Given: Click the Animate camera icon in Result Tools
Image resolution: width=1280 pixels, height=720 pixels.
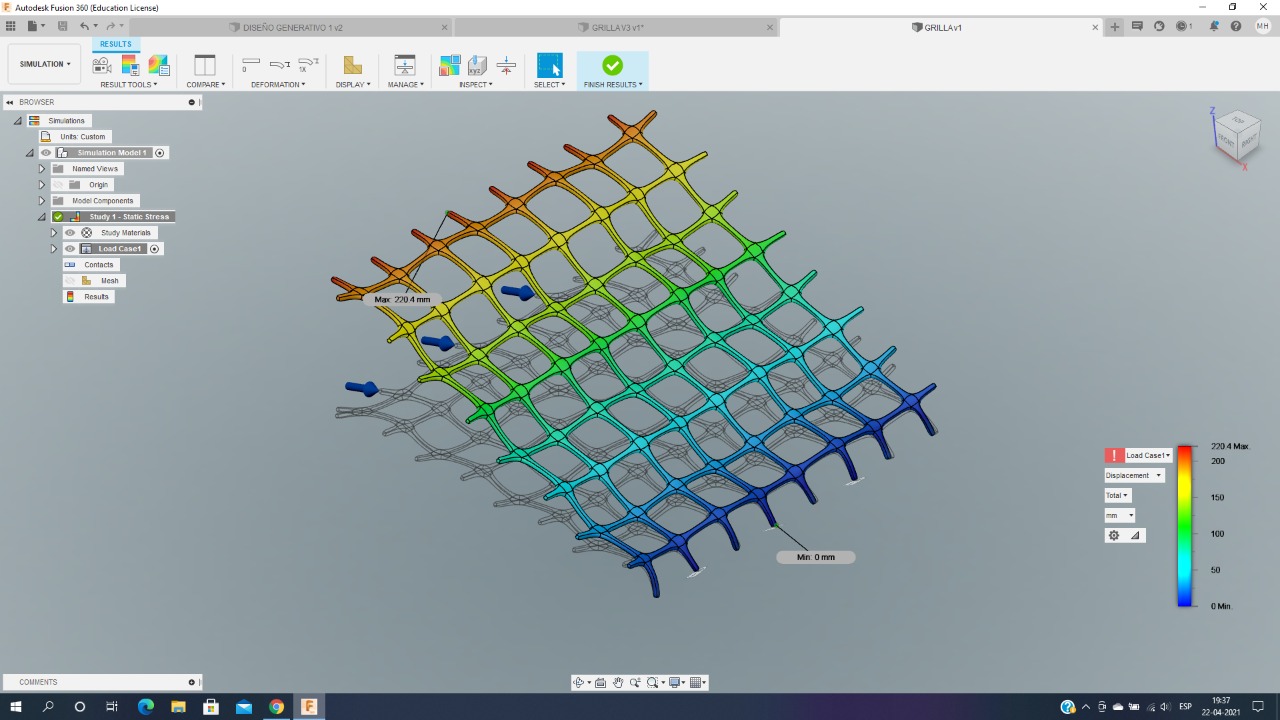Looking at the screenshot, I should [x=102, y=66].
